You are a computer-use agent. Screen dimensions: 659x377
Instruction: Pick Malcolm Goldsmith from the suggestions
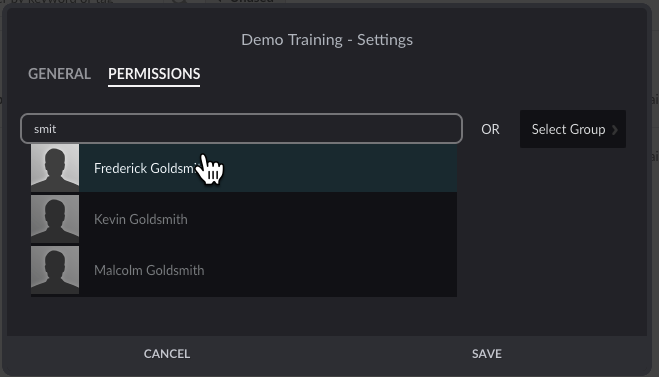[x=244, y=270]
